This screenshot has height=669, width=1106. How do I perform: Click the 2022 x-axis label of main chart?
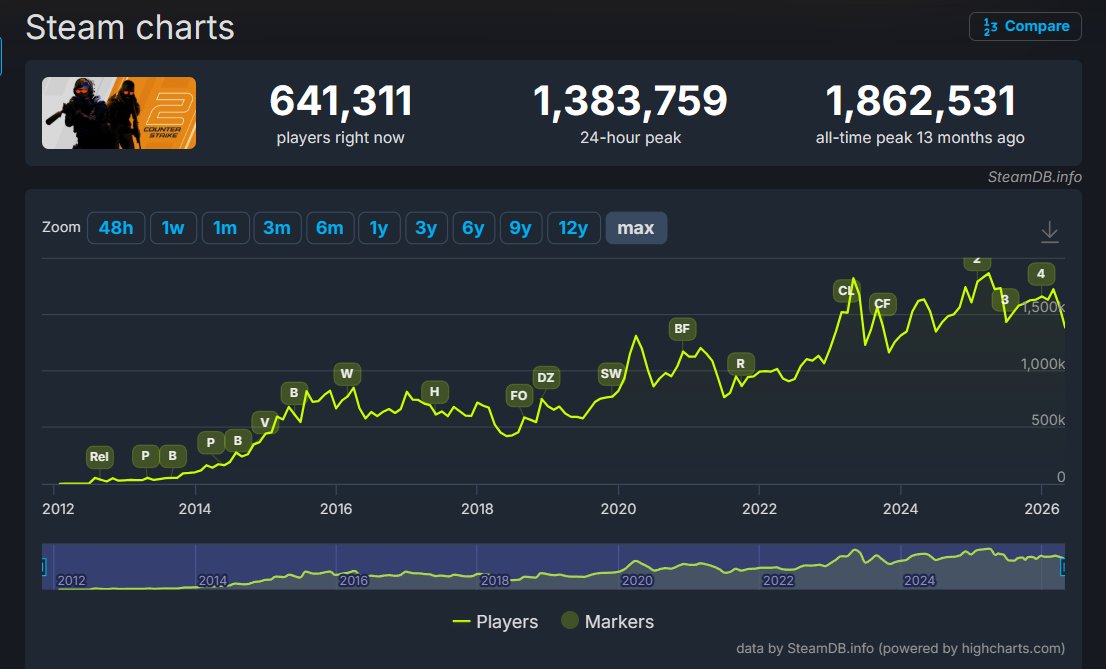[x=760, y=509]
